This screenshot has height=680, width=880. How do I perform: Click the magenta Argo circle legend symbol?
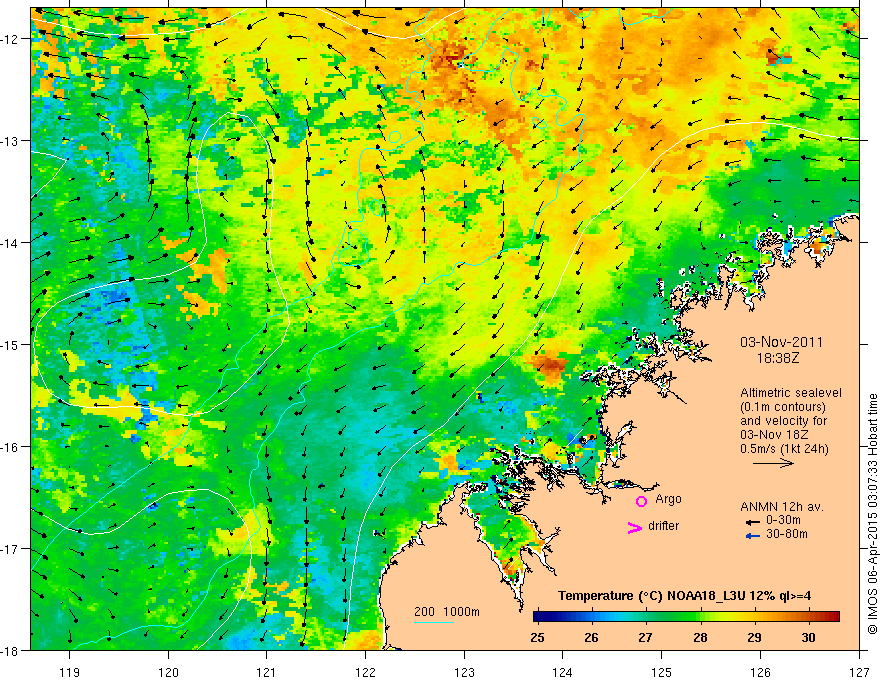(641, 501)
